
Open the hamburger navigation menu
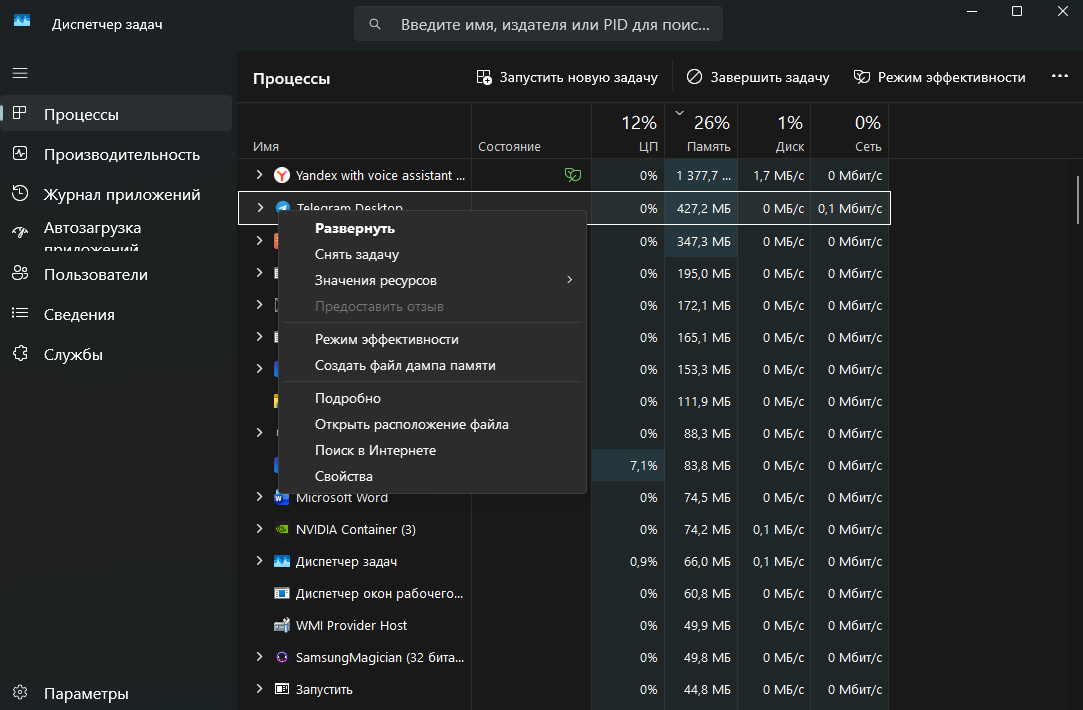point(20,73)
